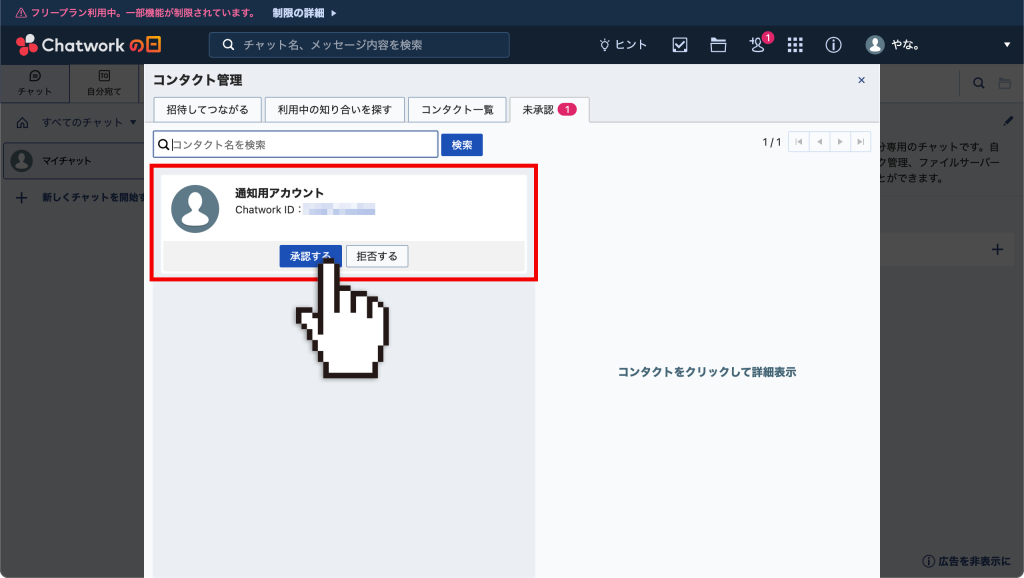Decline the contact with 拒否する
Viewport: 1024px width, 578px height.
pos(377,255)
